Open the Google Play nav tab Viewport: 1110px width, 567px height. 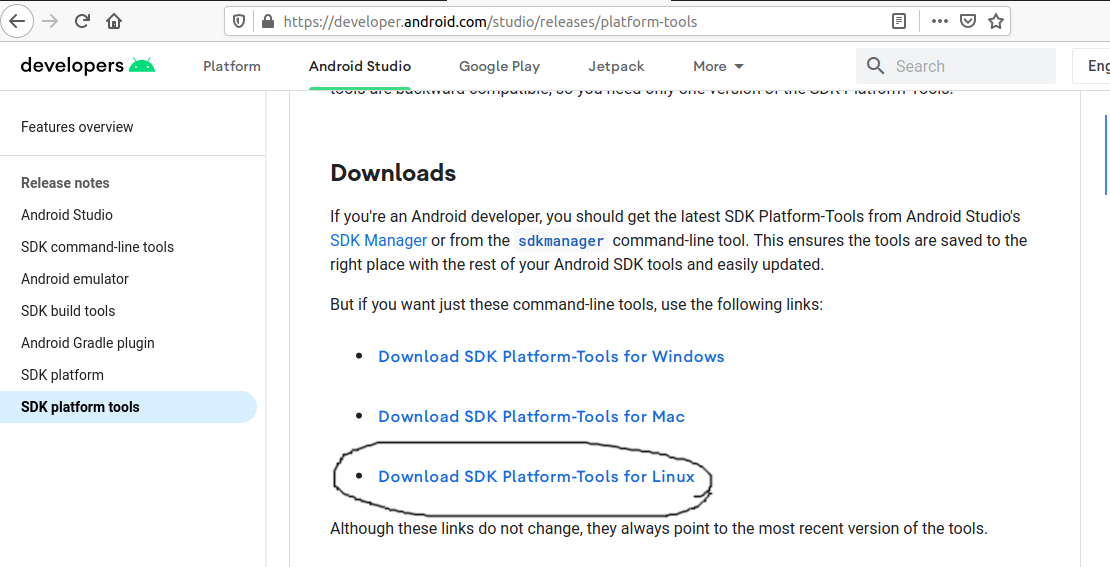[499, 66]
